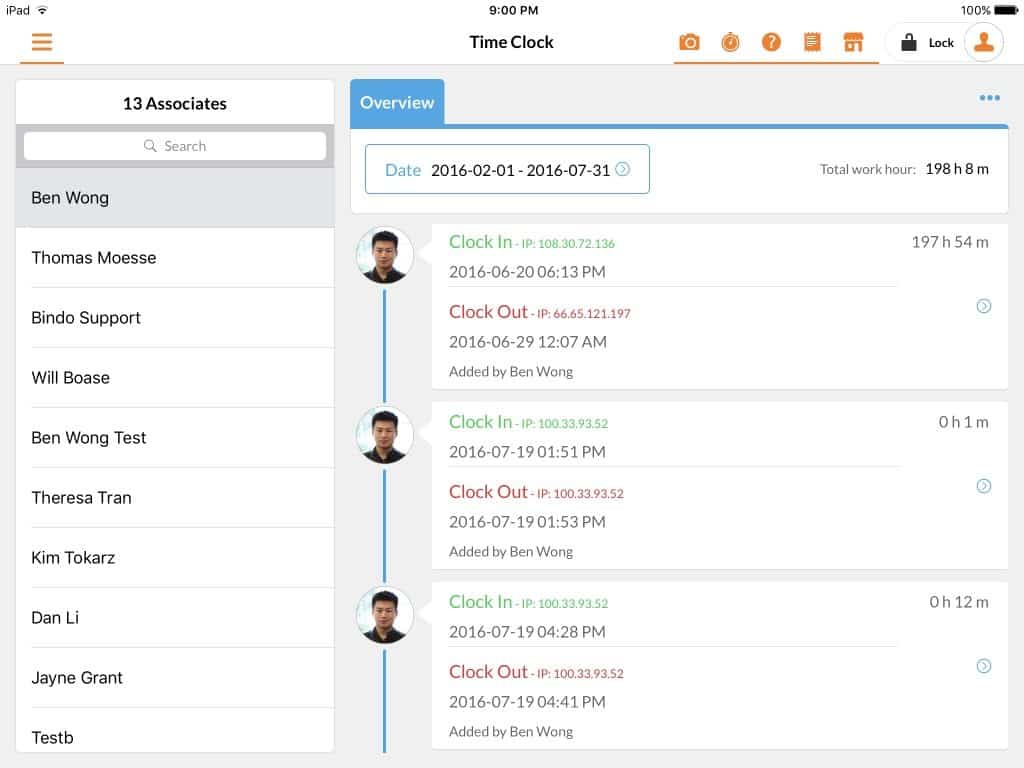Select the Overview tab
The image size is (1024, 768).
[397, 103]
